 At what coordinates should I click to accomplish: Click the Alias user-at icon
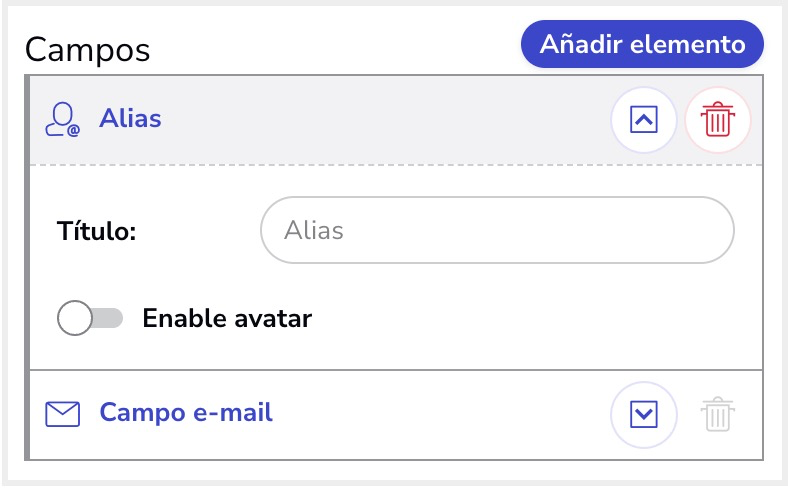(62, 120)
